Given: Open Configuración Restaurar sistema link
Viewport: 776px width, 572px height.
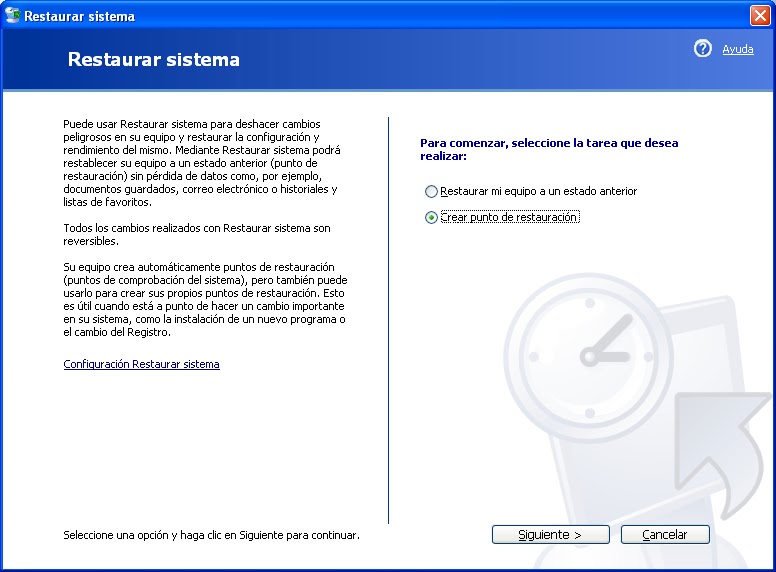Looking at the screenshot, I should click(142, 364).
